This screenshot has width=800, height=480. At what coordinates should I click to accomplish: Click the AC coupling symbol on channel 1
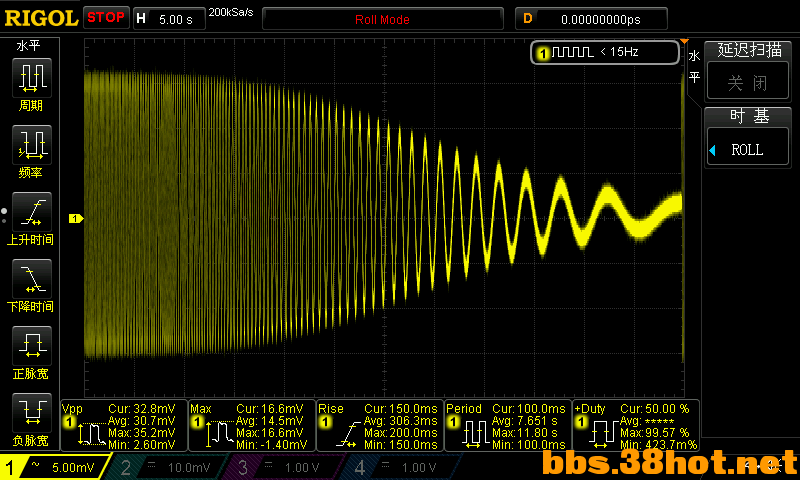(x=35, y=465)
